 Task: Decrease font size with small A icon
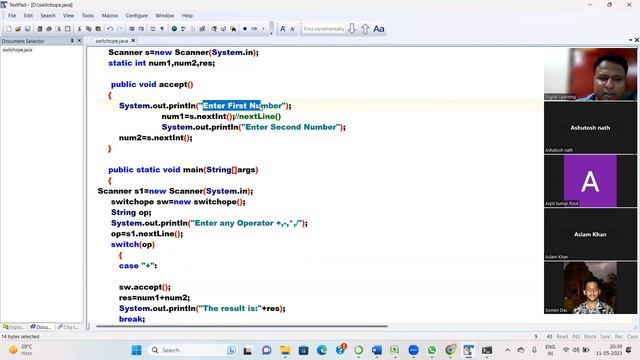pyautogui.click(x=293, y=29)
